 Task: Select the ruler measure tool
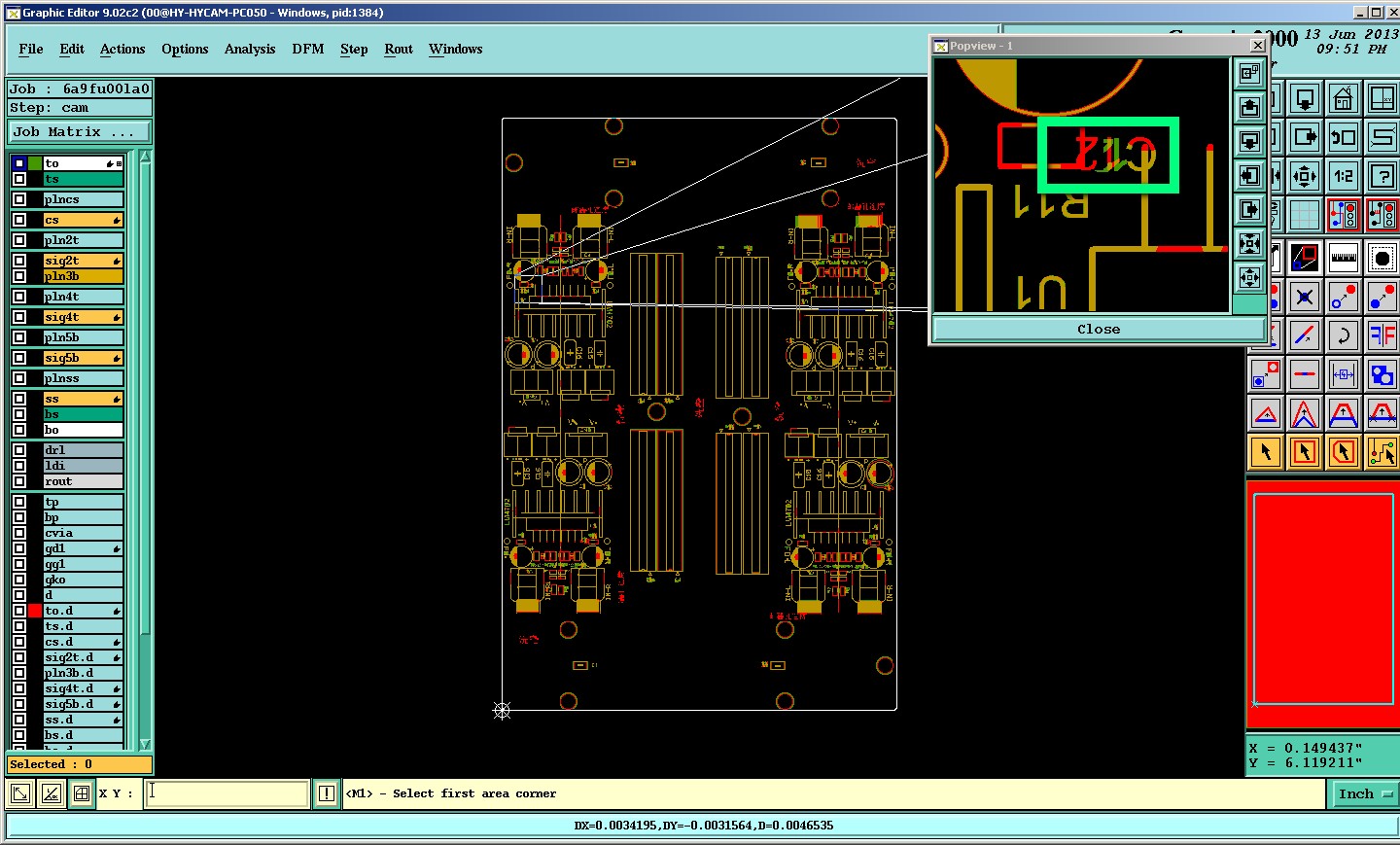pos(1343,258)
